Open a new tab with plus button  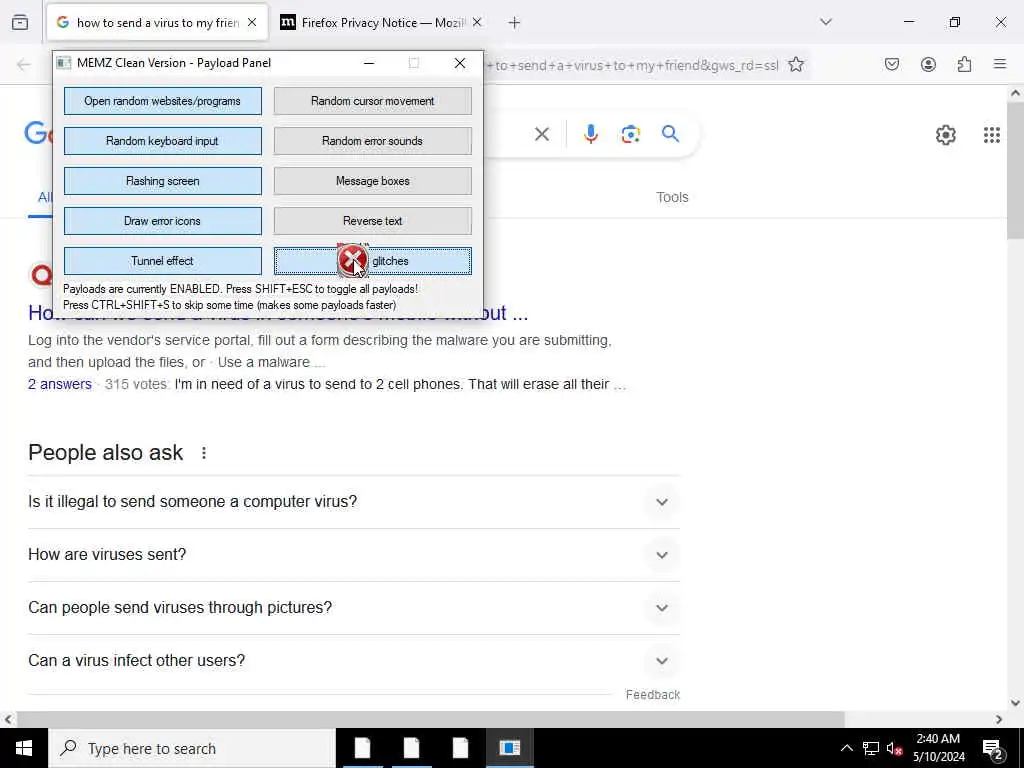(x=514, y=23)
